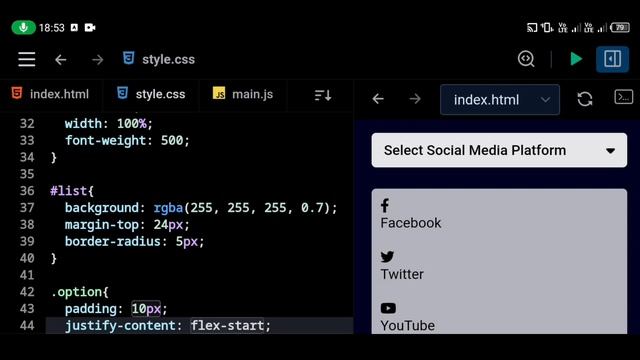Viewport: 640px width, 360px height.
Task: Click line number 44 in the gutter
Action: (27, 326)
